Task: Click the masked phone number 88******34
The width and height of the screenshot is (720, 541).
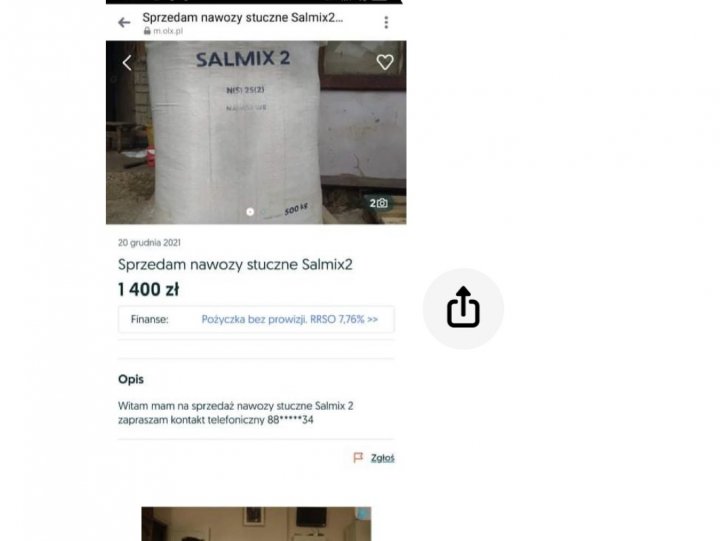Action: [290, 420]
